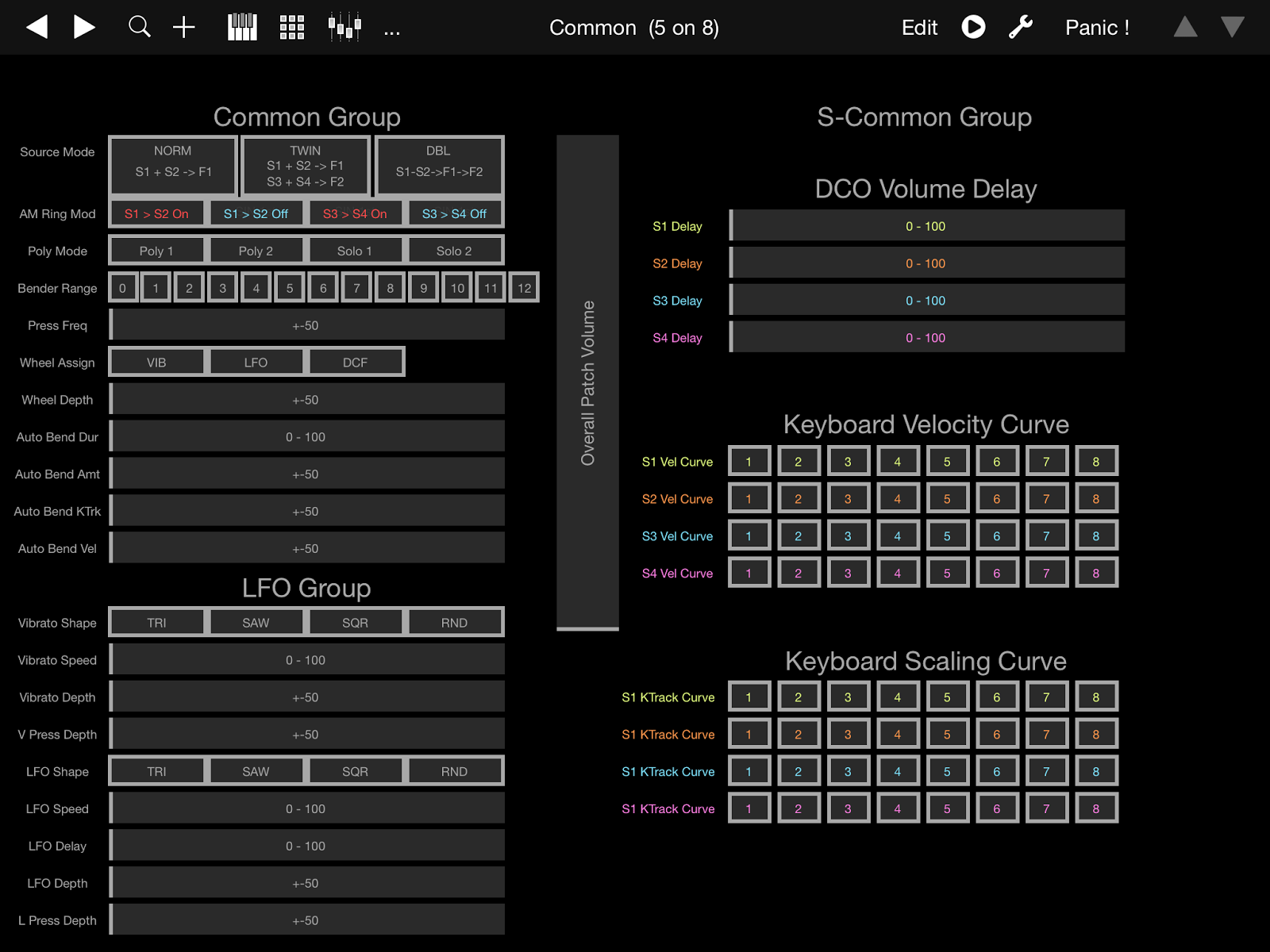Click the Vibrato Speed slider

pyautogui.click(x=306, y=660)
